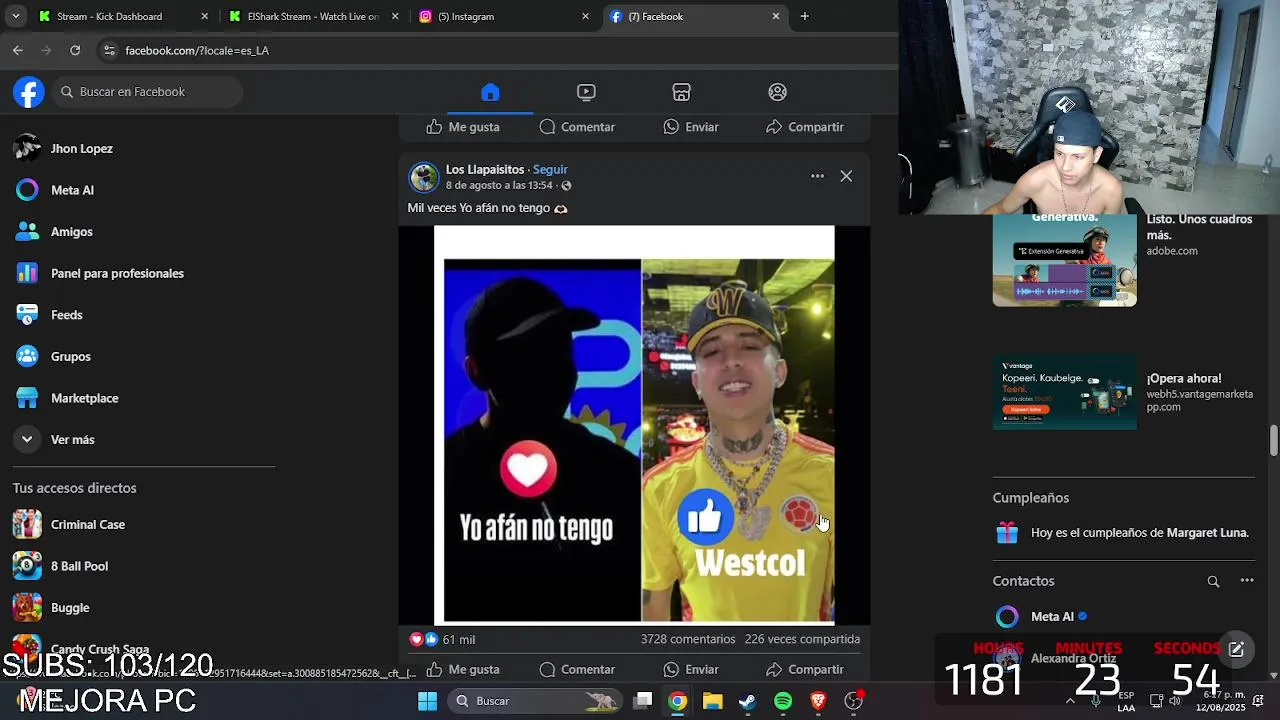1280x720 pixels.
Task: Reload the page
Action: [75, 50]
